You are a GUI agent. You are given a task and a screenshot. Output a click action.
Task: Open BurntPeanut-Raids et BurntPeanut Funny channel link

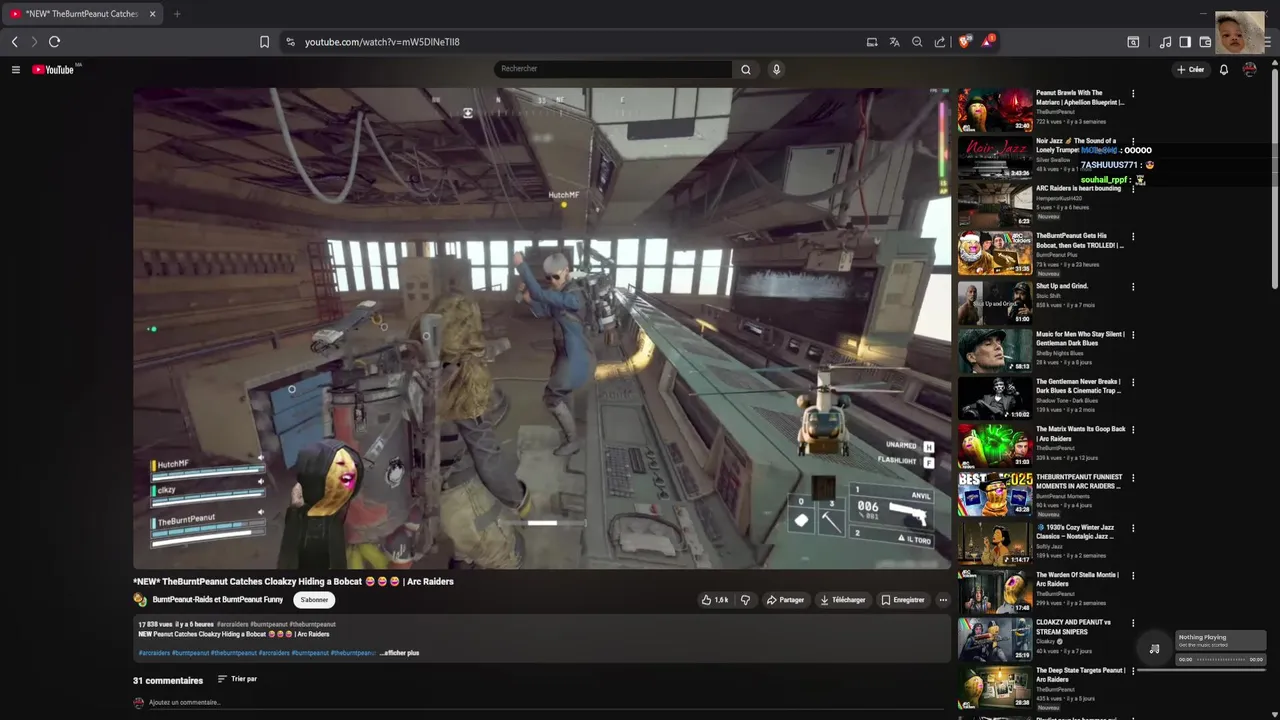tap(217, 600)
